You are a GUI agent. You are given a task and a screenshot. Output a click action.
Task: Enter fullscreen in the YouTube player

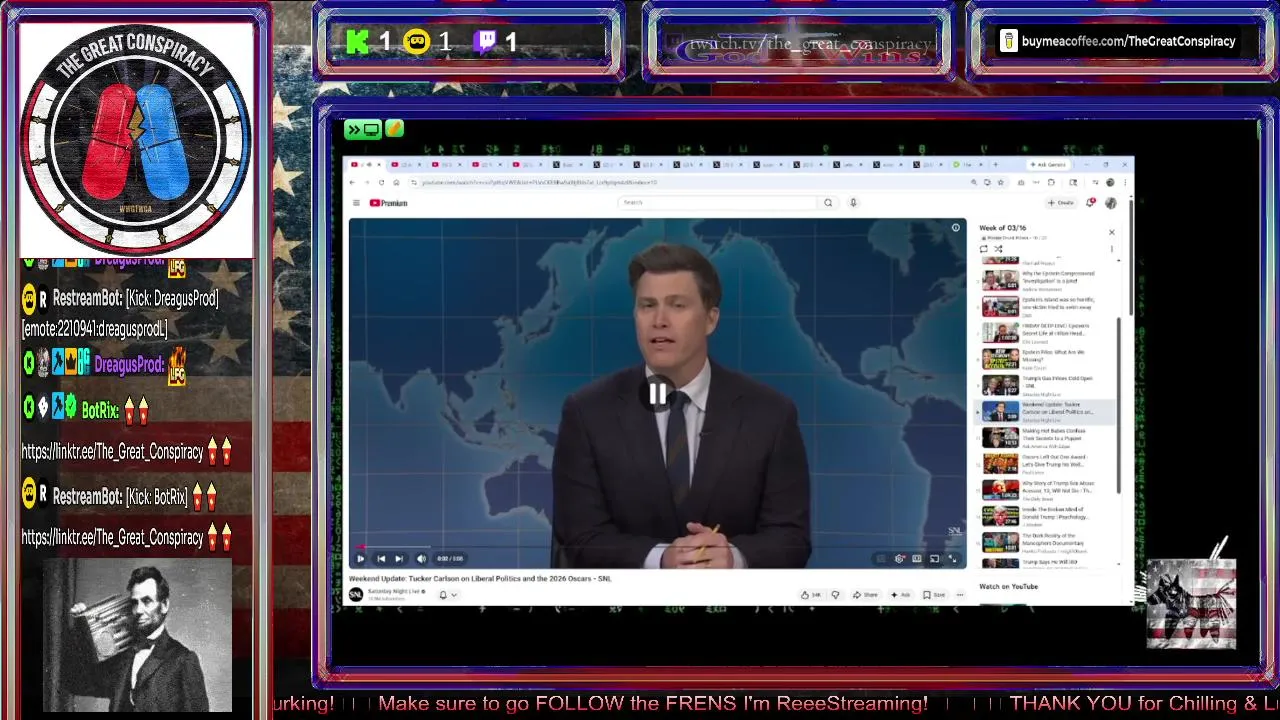point(952,559)
